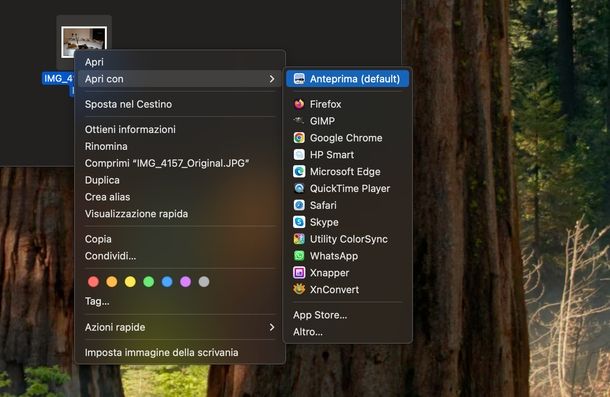Open with Microsoft Edge label

click(345, 172)
